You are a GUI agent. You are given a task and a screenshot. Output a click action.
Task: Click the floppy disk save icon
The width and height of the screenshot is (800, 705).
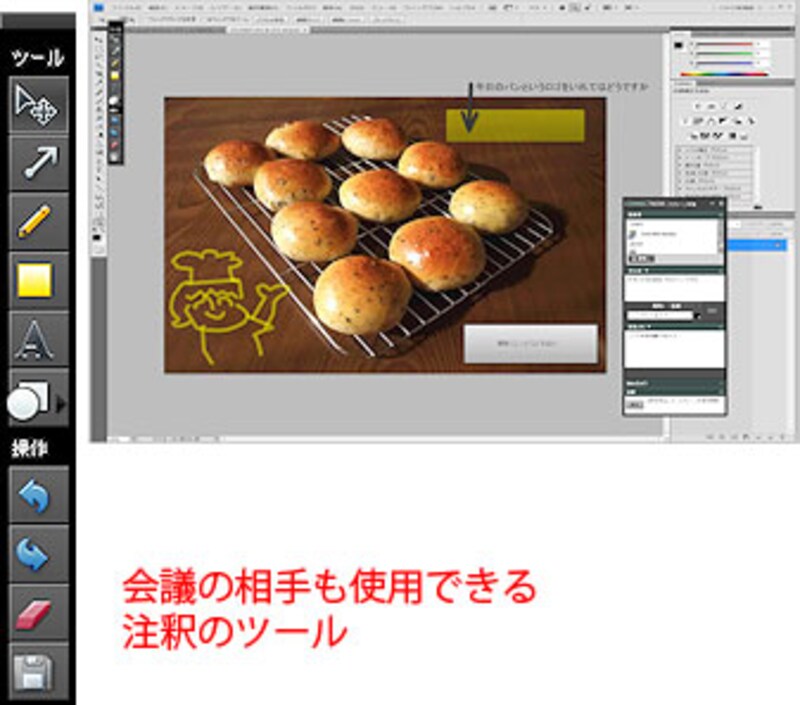click(38, 667)
